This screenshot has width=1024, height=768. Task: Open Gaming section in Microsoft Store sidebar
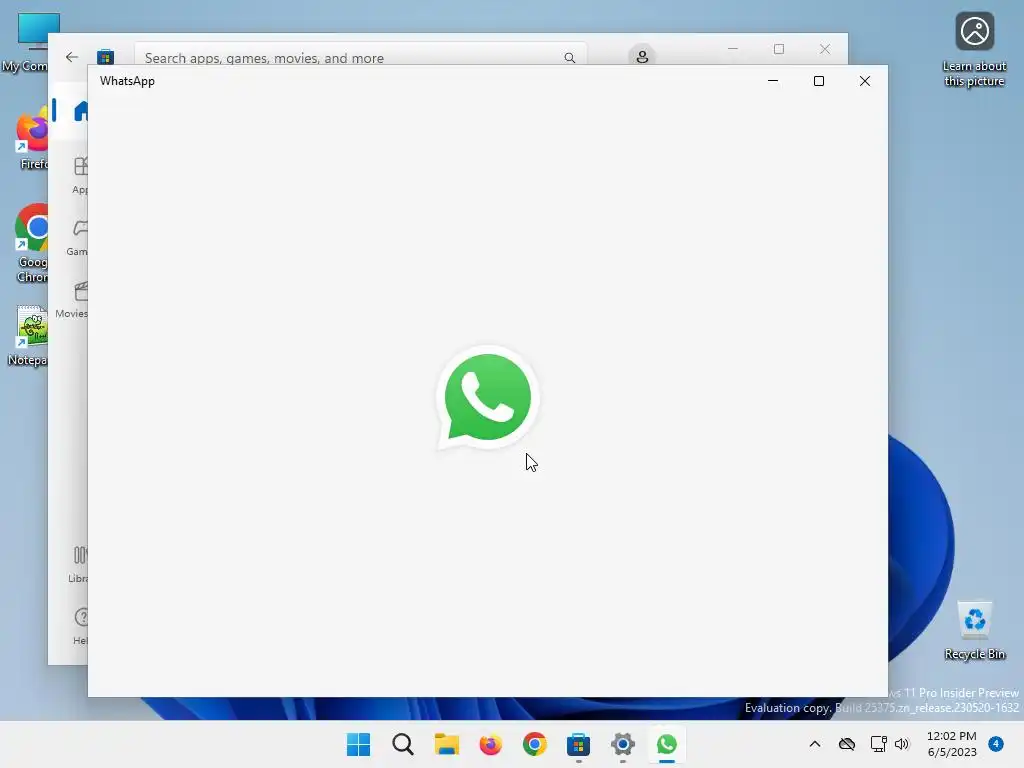click(78, 237)
